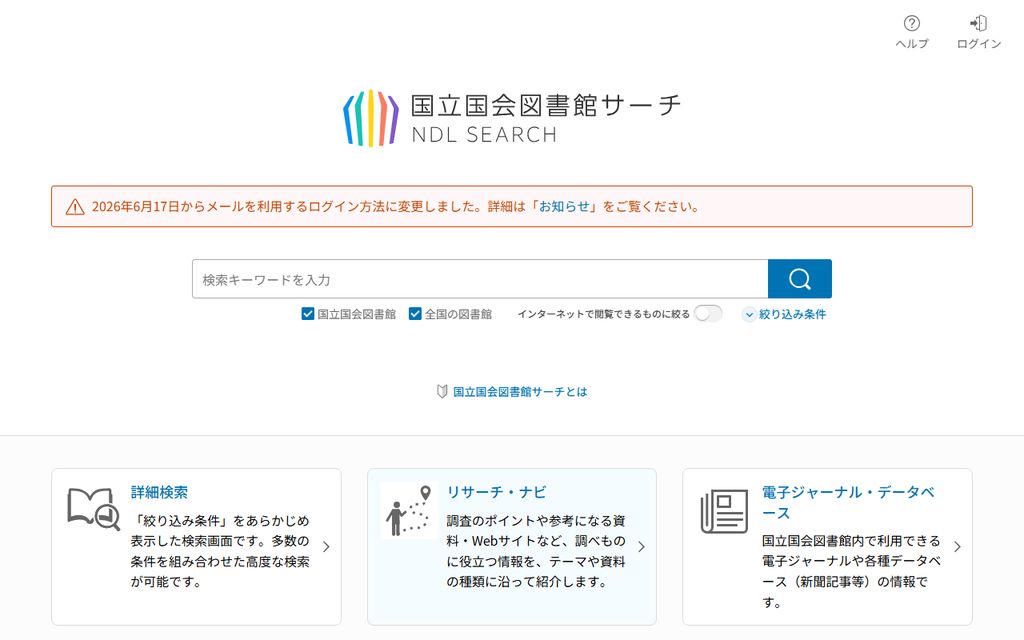
Task: Toggle インターネットで閲覧できるものに絞る switch
Action: [709, 314]
